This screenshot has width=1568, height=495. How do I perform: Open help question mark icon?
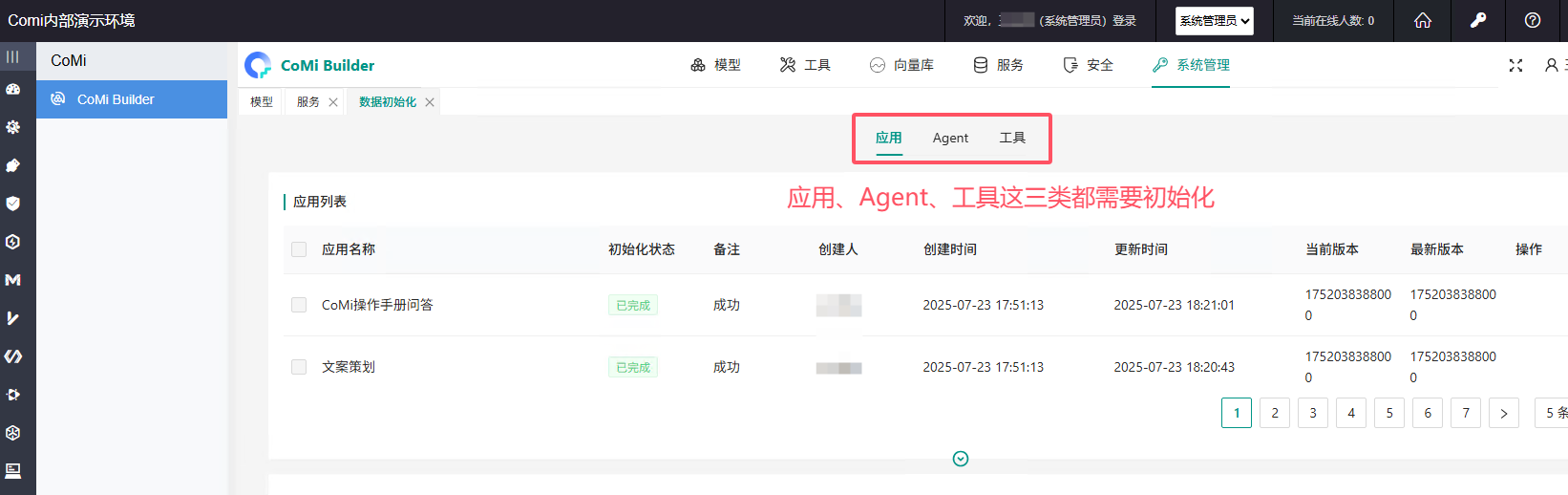pos(1533,20)
